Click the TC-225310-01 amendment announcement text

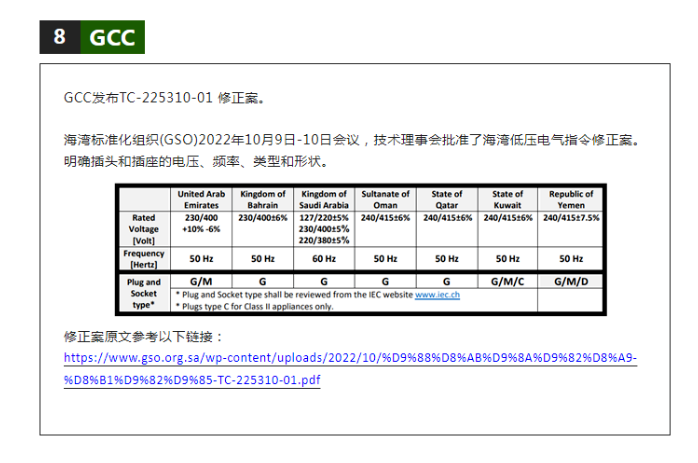click(164, 99)
